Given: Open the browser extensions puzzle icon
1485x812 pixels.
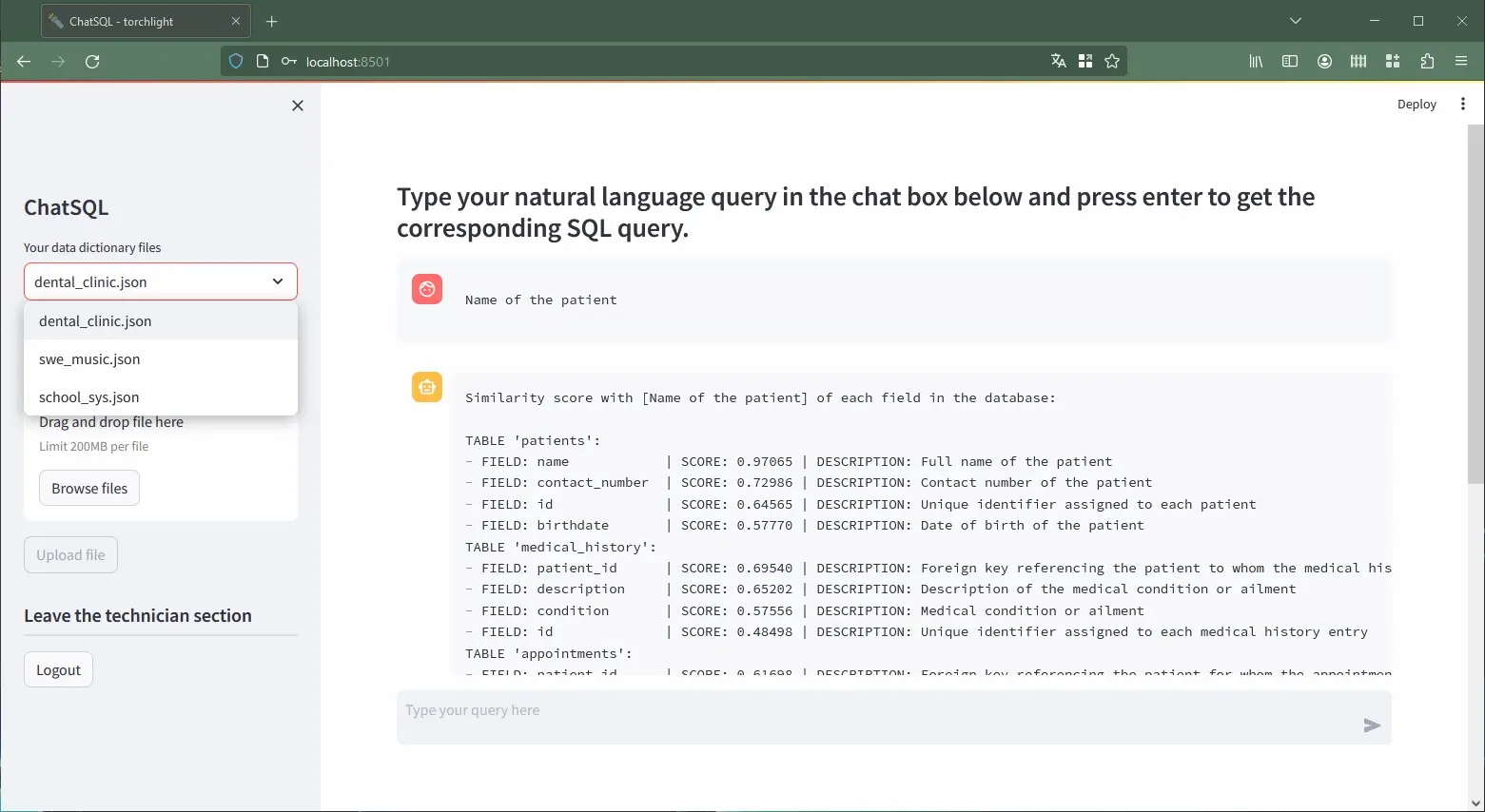Looking at the screenshot, I should click(x=1427, y=62).
